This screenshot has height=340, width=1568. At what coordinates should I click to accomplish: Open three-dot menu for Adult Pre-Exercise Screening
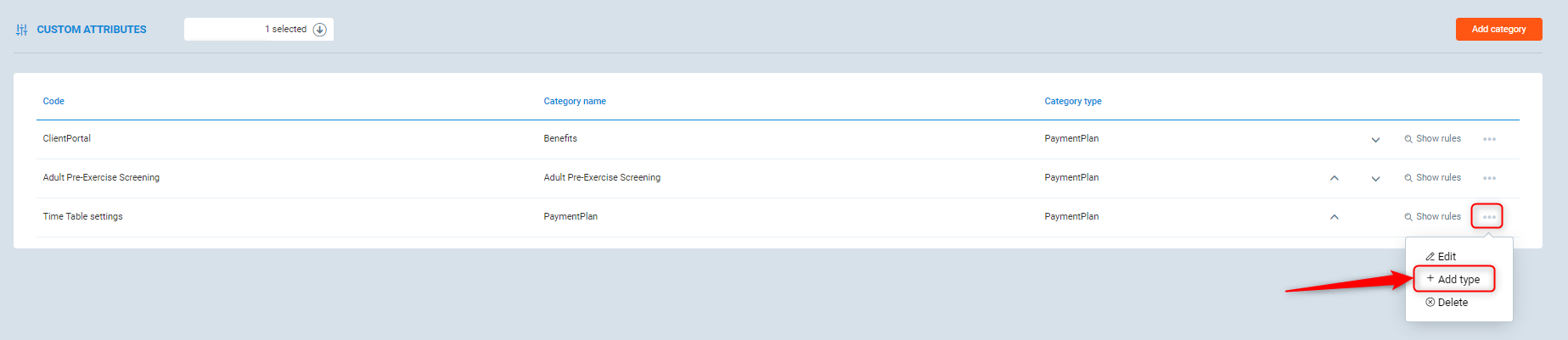pyautogui.click(x=1489, y=178)
